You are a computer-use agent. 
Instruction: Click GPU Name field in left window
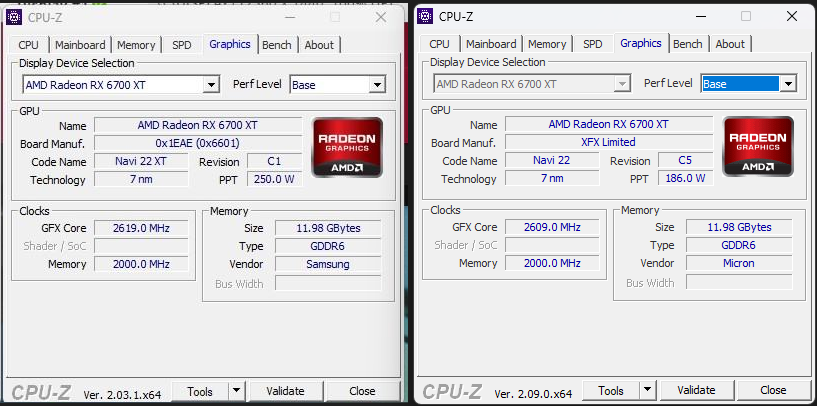[197, 125]
